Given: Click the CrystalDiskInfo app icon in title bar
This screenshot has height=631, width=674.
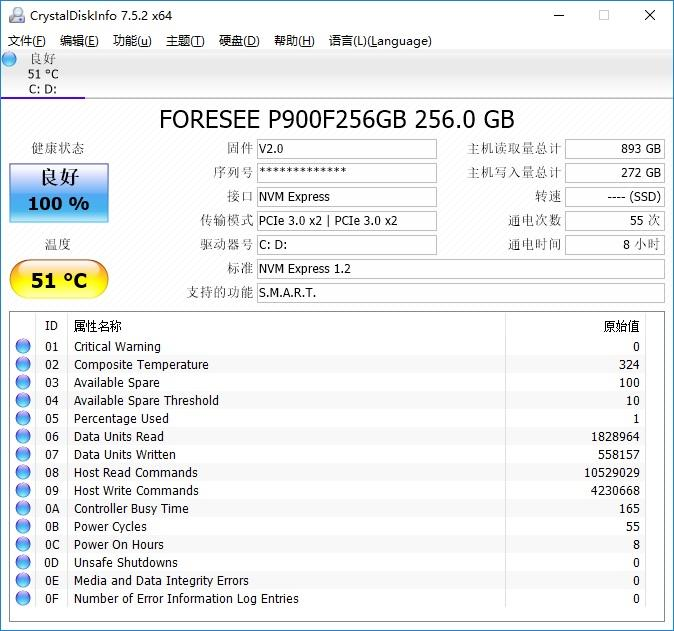Looking at the screenshot, I should pyautogui.click(x=16, y=15).
